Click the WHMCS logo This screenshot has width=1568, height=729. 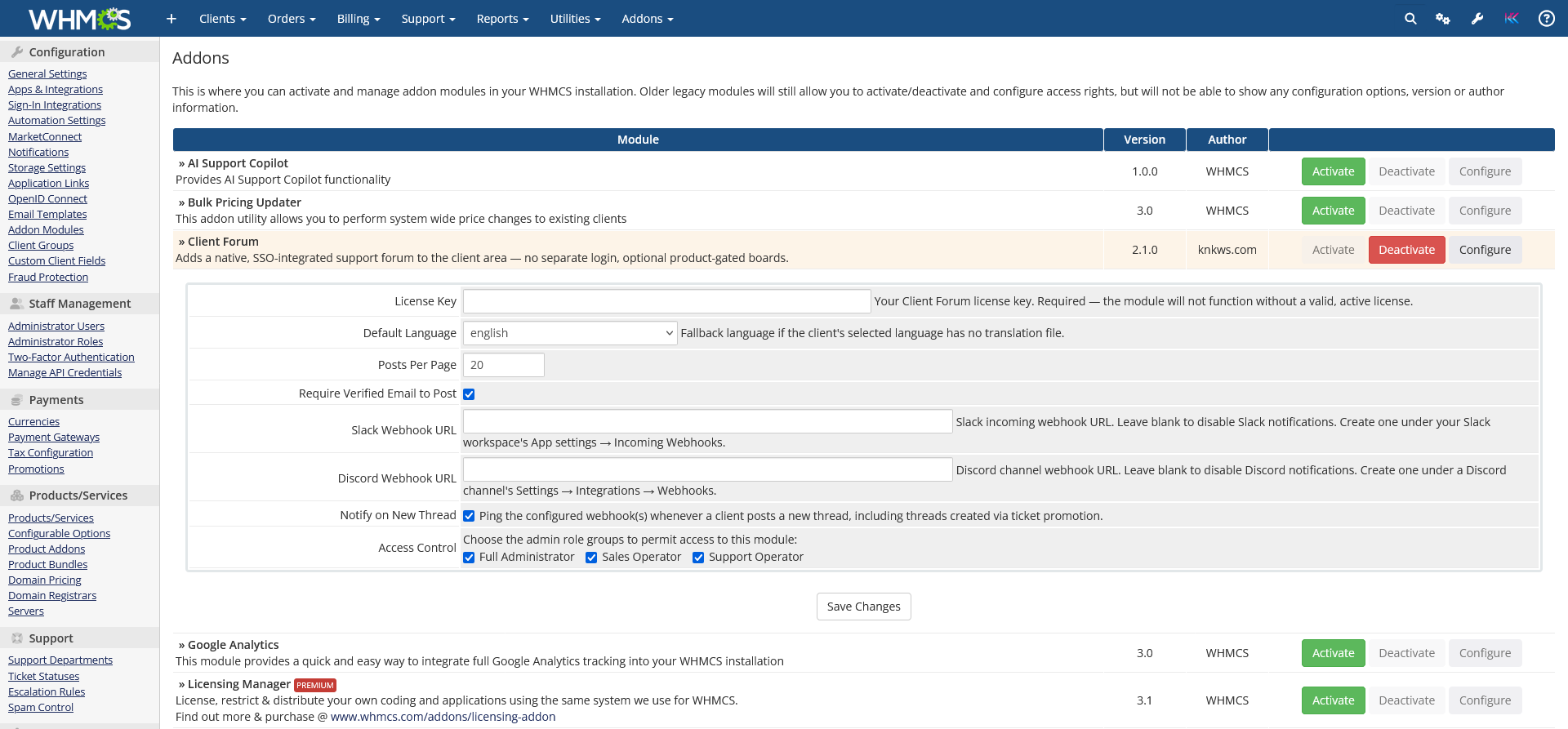tap(80, 18)
